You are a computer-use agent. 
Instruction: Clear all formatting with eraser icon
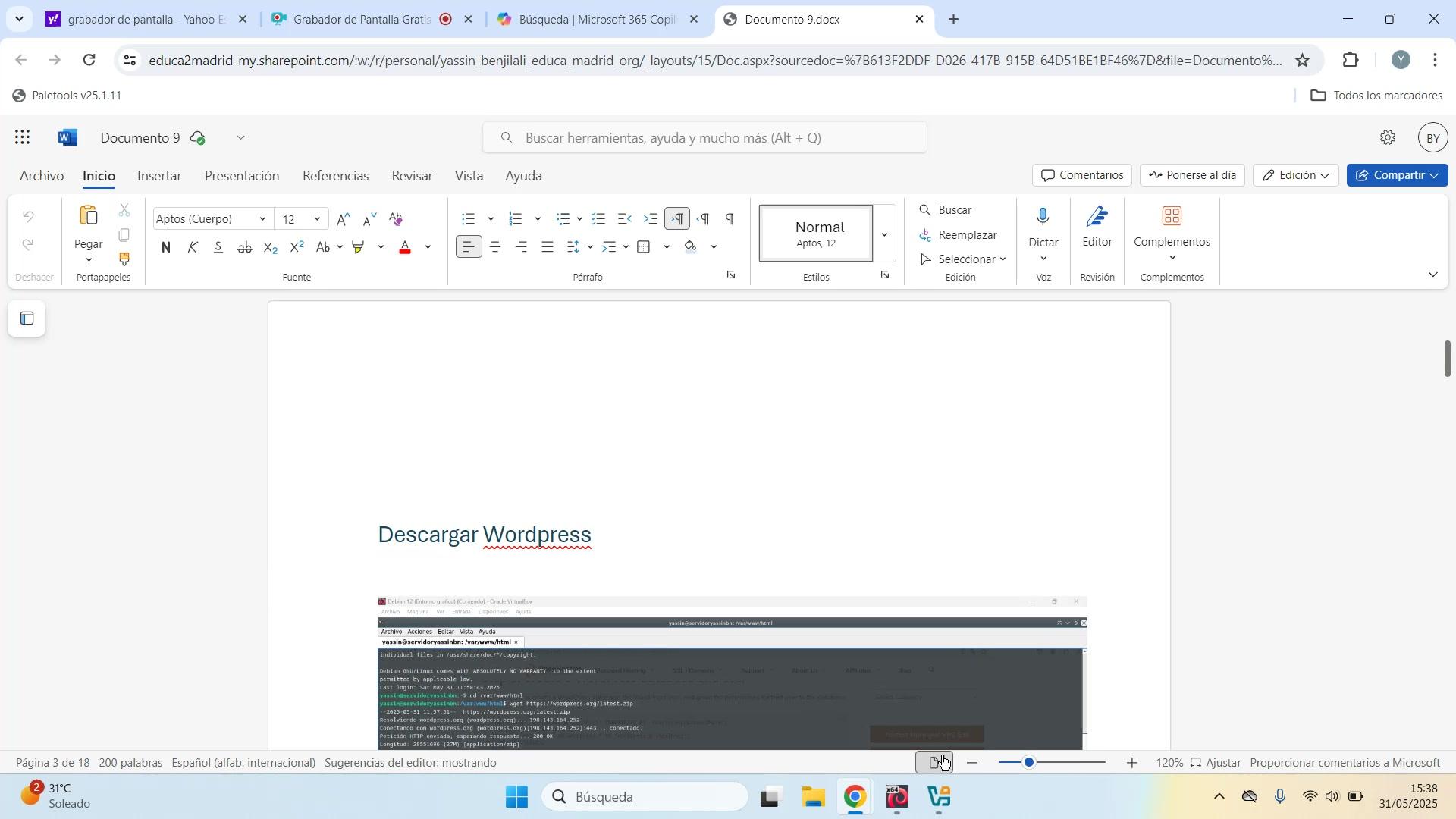(396, 219)
